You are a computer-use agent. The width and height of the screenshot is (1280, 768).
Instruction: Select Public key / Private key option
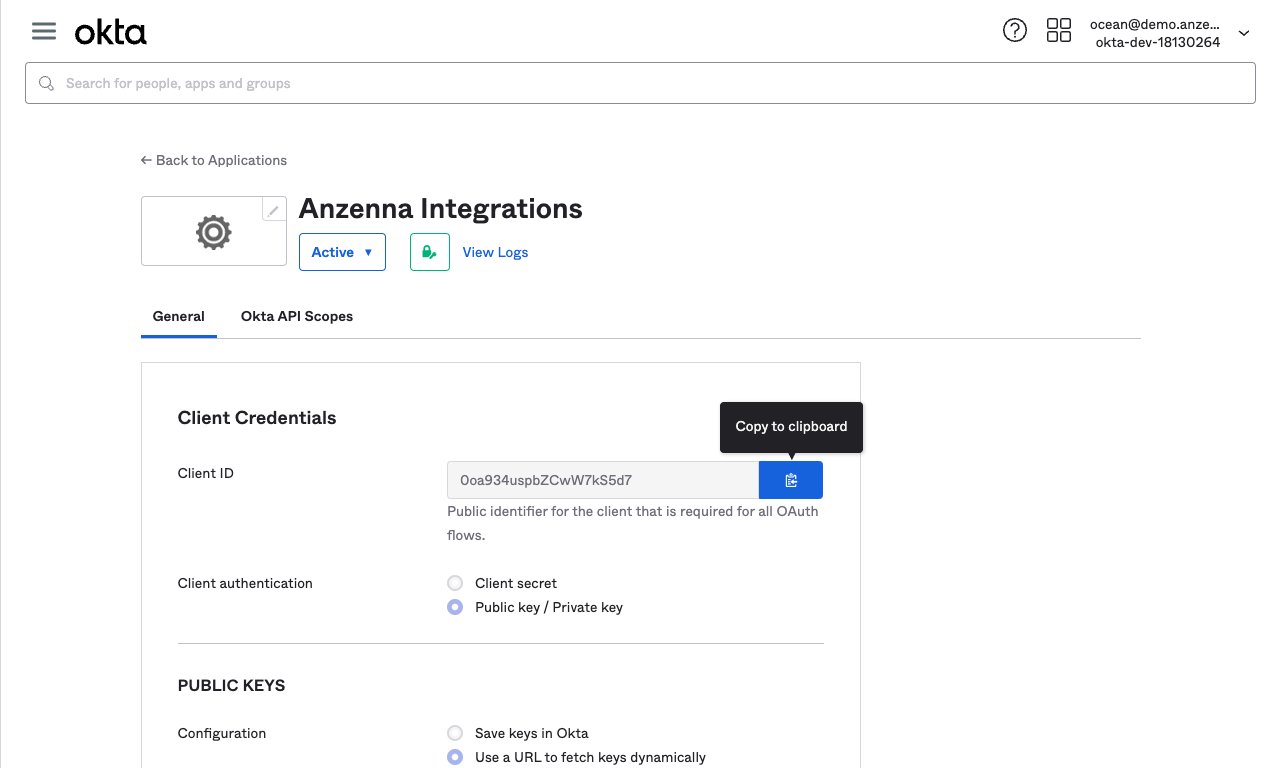pyautogui.click(x=455, y=607)
